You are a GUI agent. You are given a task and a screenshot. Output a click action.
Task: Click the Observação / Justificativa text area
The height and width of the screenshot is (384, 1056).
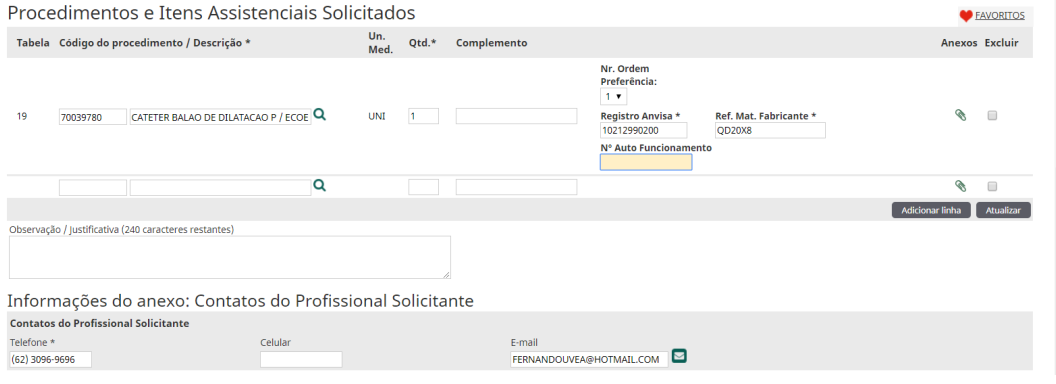coord(230,257)
